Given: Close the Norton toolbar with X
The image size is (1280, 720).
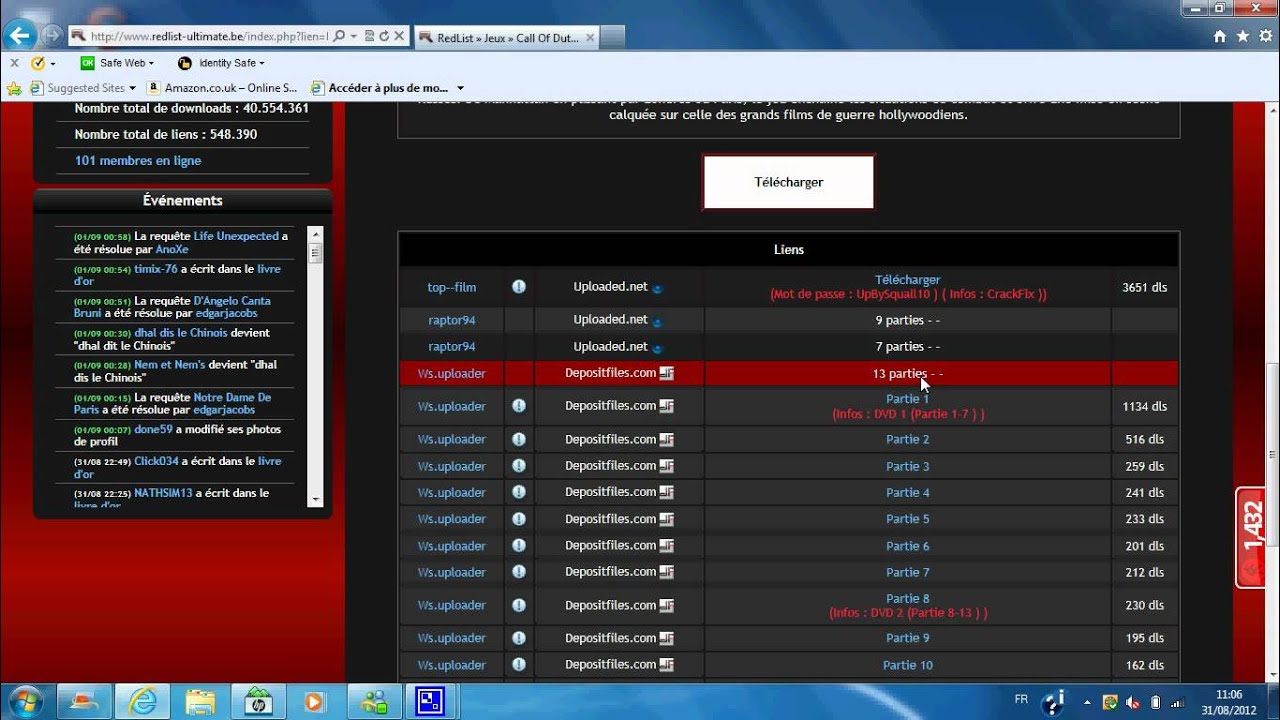Looking at the screenshot, I should [14, 63].
